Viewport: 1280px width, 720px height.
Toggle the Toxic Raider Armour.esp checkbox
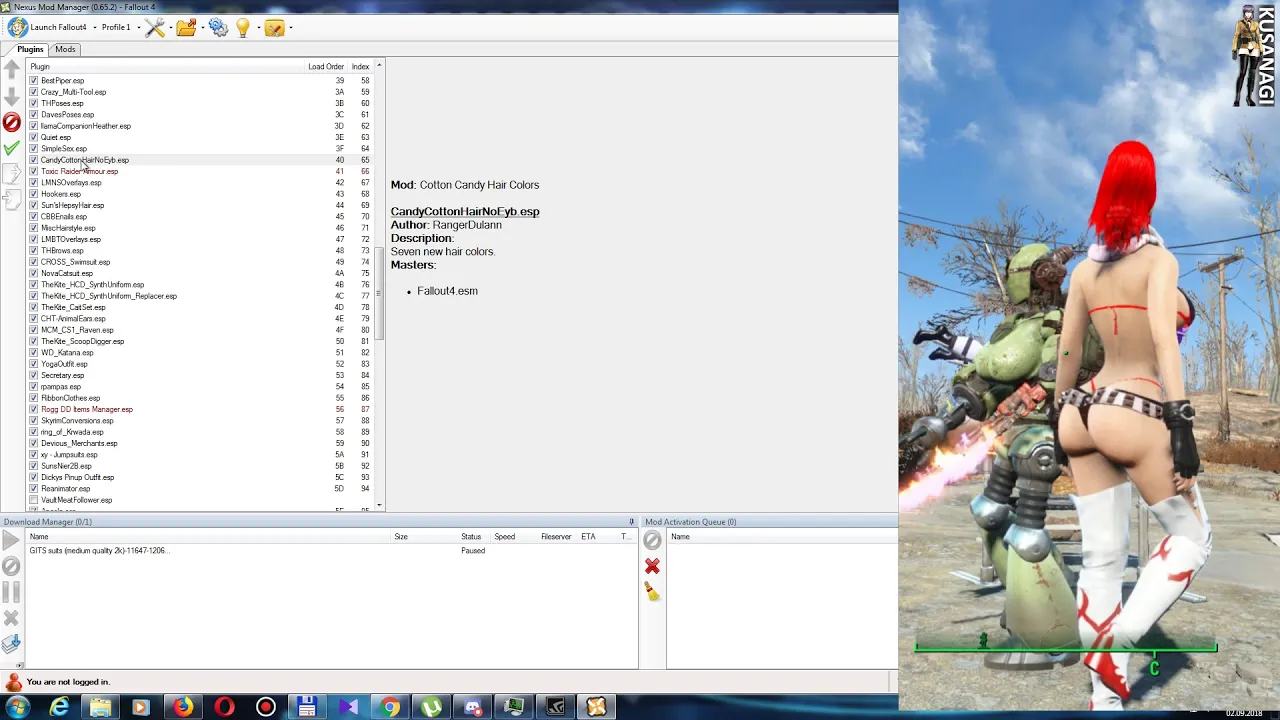34,171
